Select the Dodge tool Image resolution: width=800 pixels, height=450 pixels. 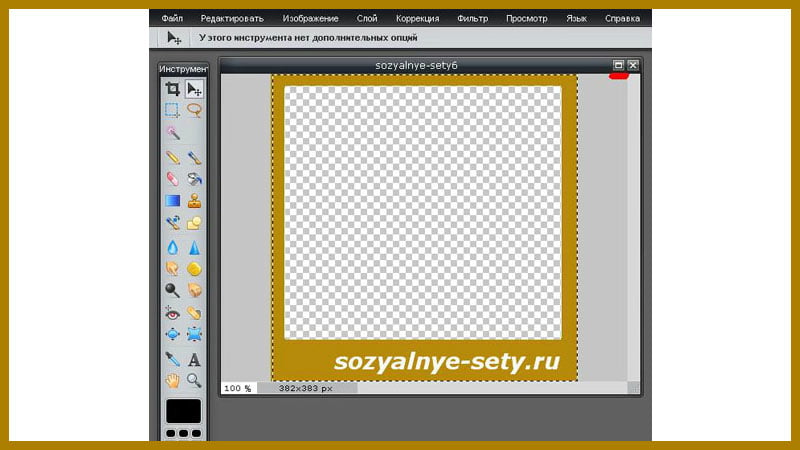[172, 290]
